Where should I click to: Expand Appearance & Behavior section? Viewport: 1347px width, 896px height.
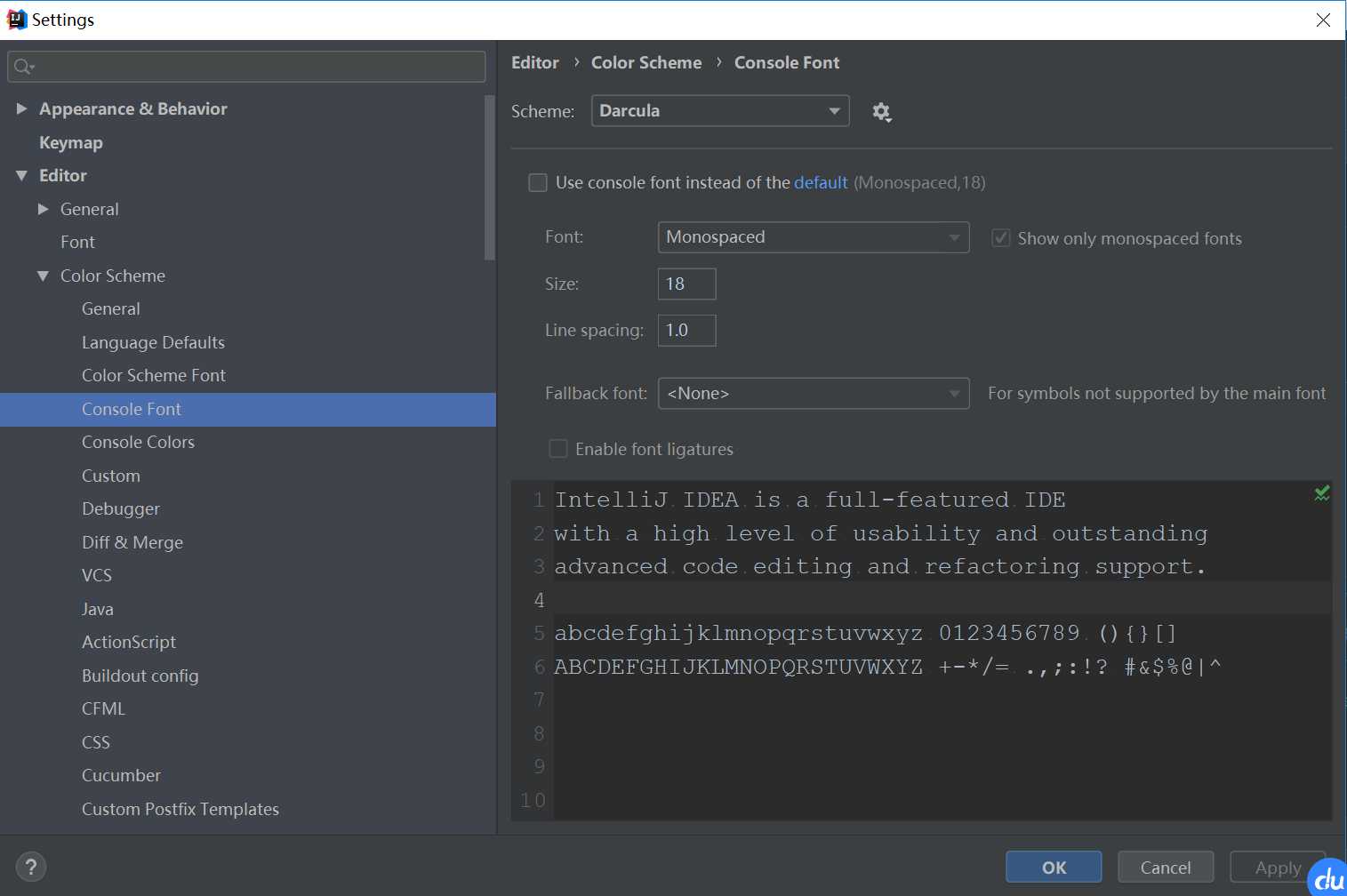click(21, 108)
